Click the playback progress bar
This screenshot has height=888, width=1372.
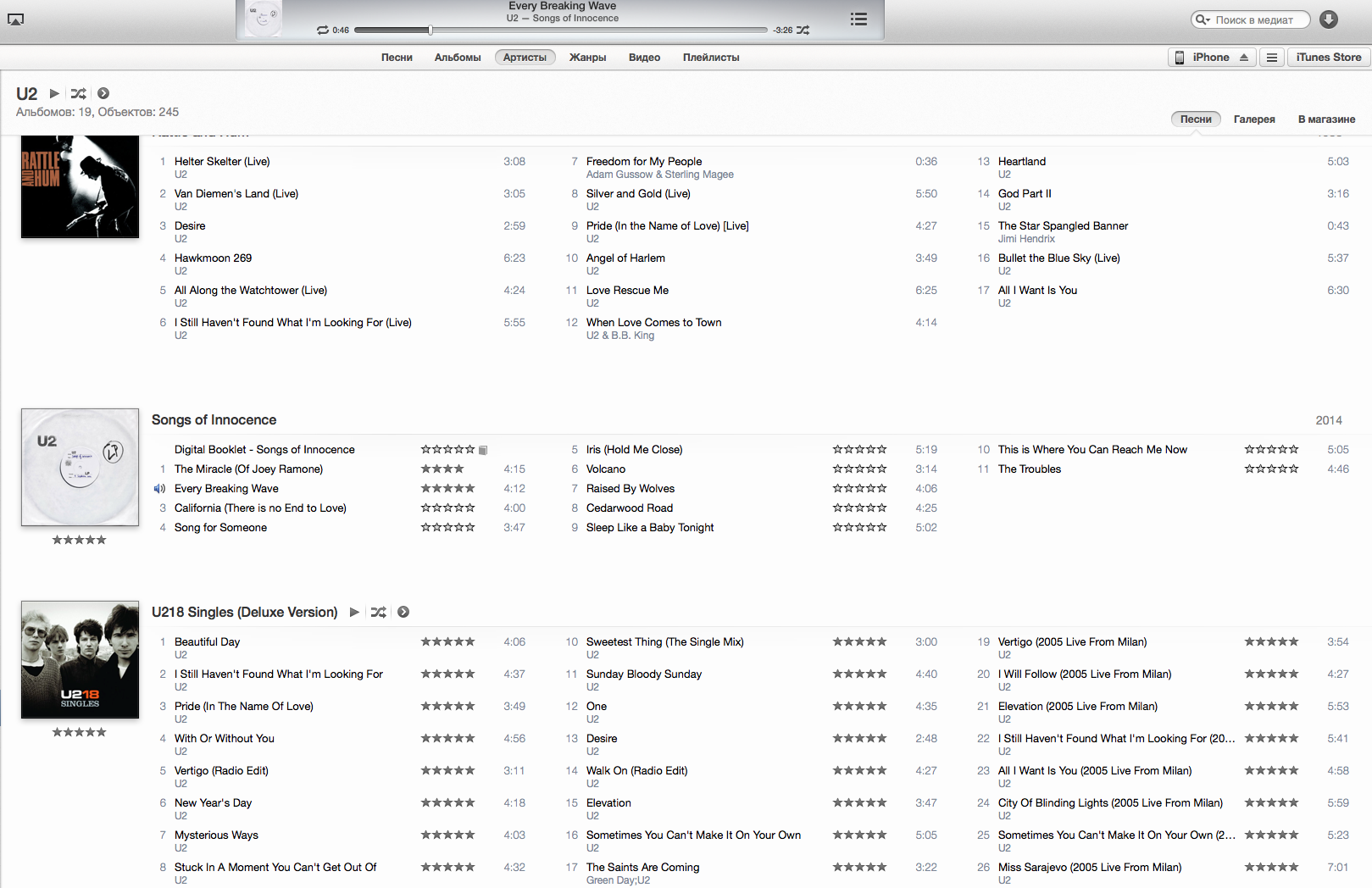tap(560, 30)
